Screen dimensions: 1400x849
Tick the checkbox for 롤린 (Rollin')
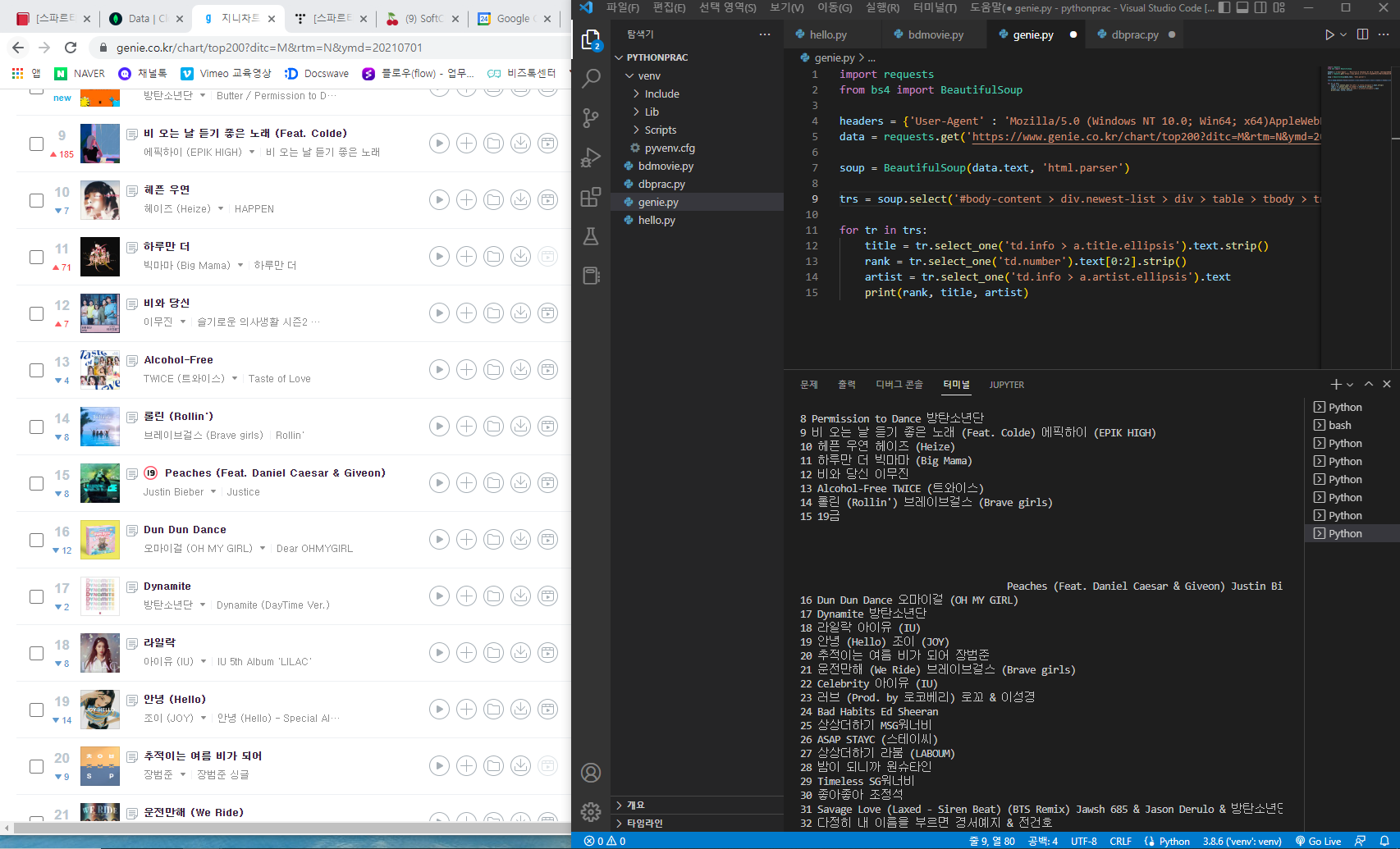36,427
